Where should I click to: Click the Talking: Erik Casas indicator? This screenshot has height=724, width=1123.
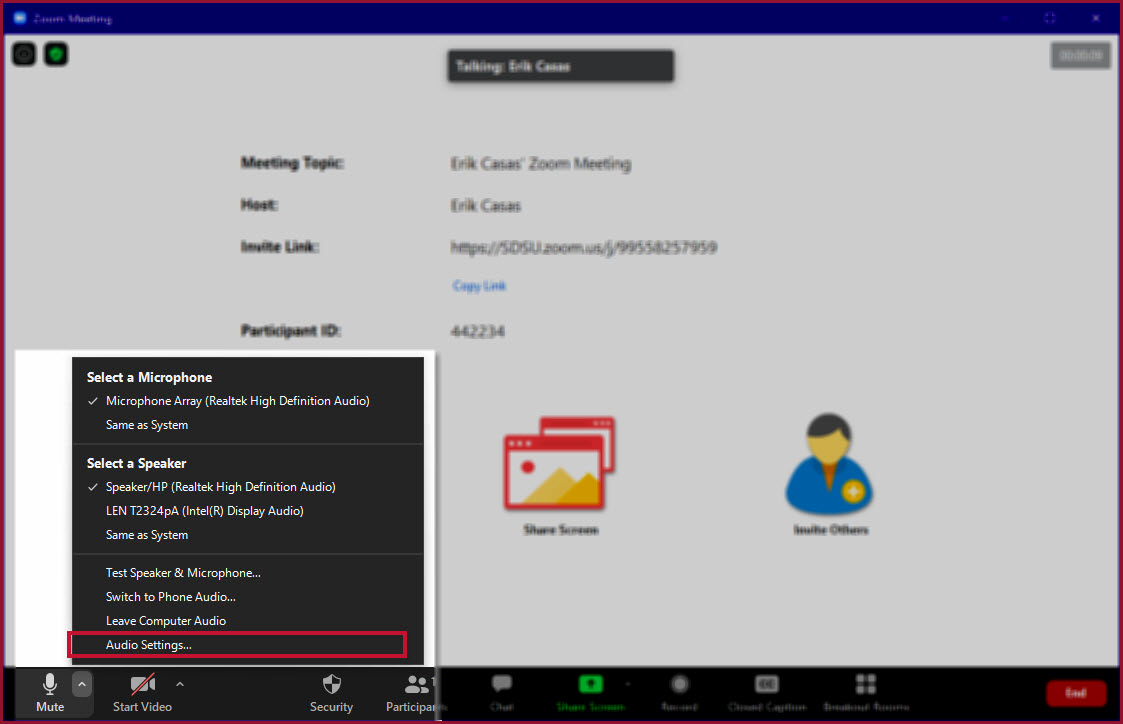tap(561, 66)
